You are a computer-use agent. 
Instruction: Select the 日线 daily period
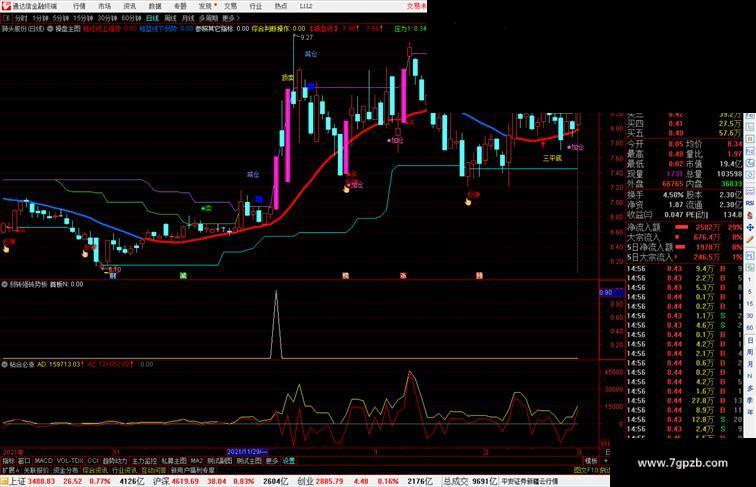click(x=152, y=18)
